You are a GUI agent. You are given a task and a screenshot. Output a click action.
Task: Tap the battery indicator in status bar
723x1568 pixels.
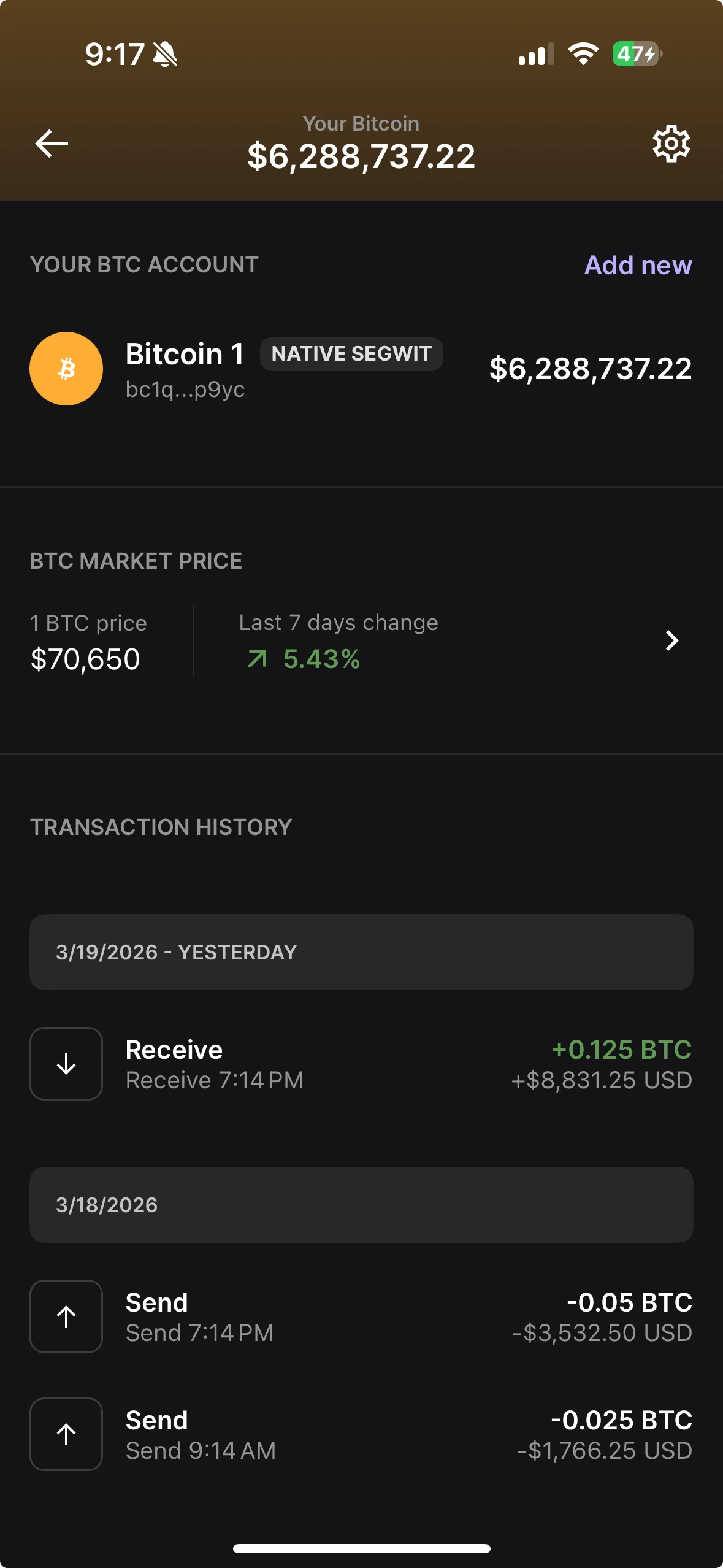click(x=637, y=54)
